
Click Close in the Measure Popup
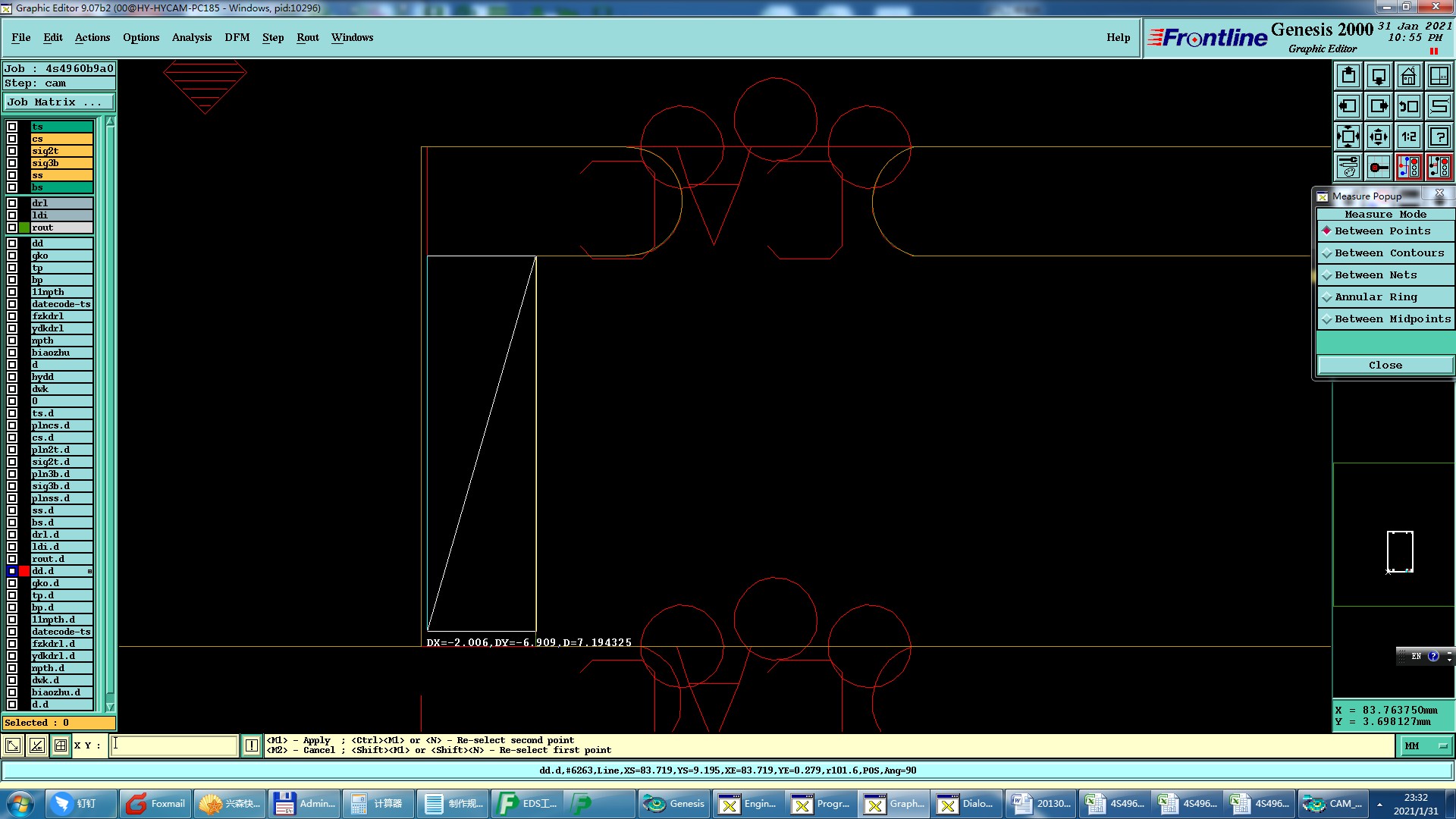pyautogui.click(x=1385, y=366)
